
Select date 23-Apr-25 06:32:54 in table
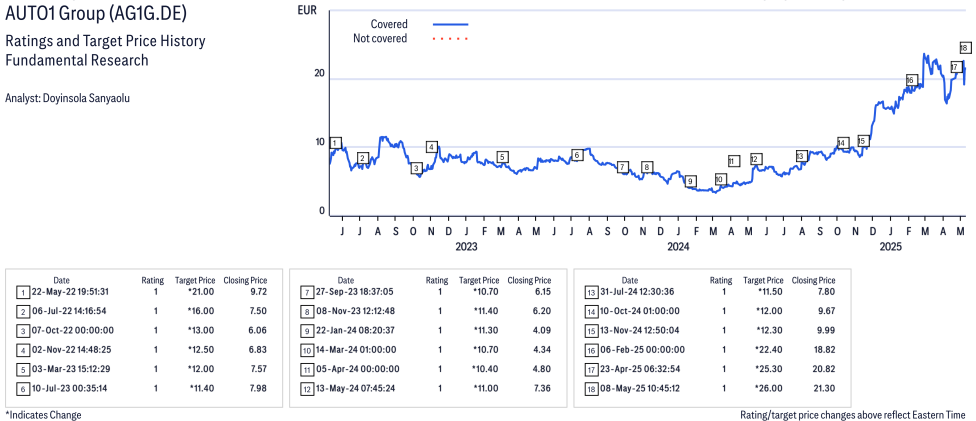point(642,369)
